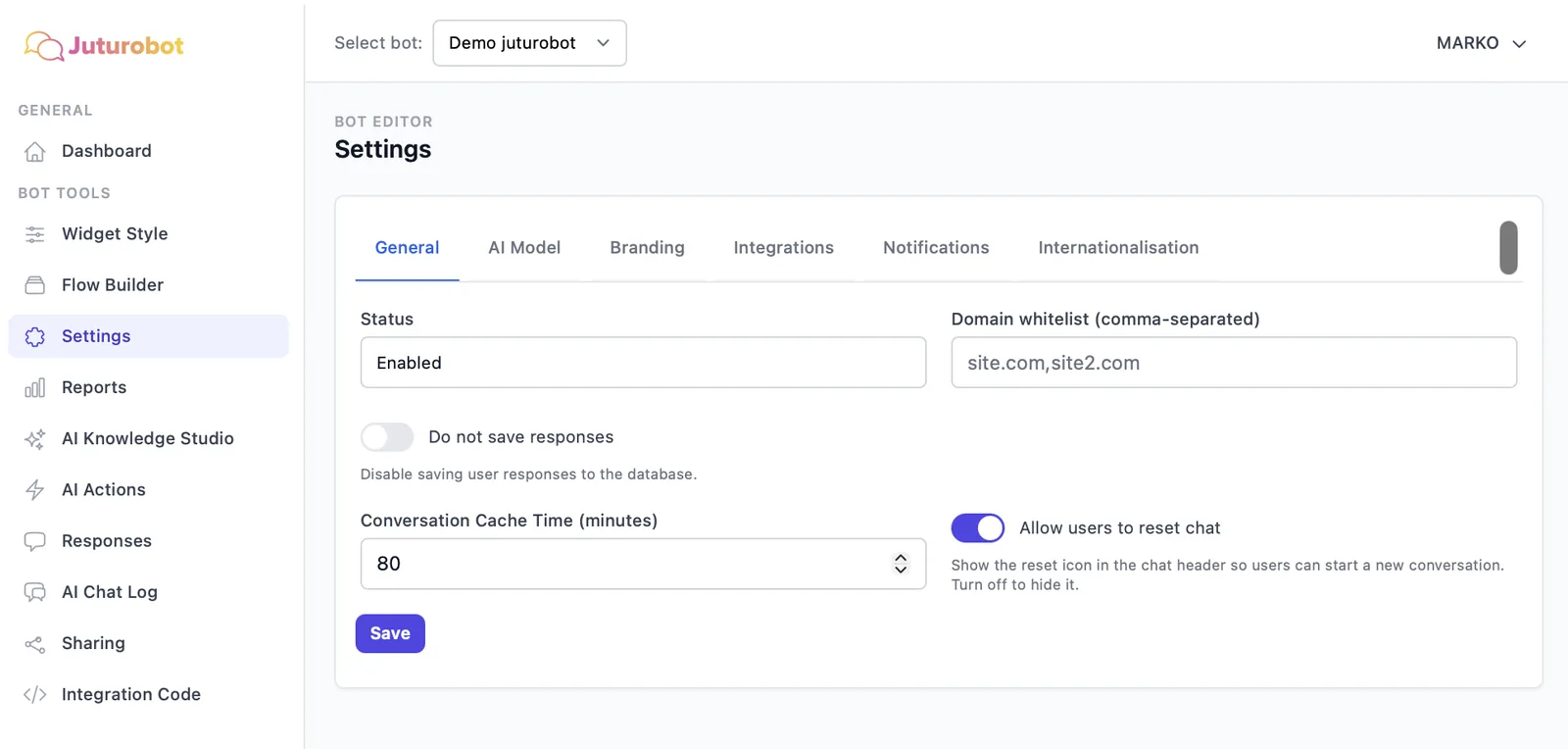Click the Dashboard home icon
The width and height of the screenshot is (1568, 749).
pos(35,151)
